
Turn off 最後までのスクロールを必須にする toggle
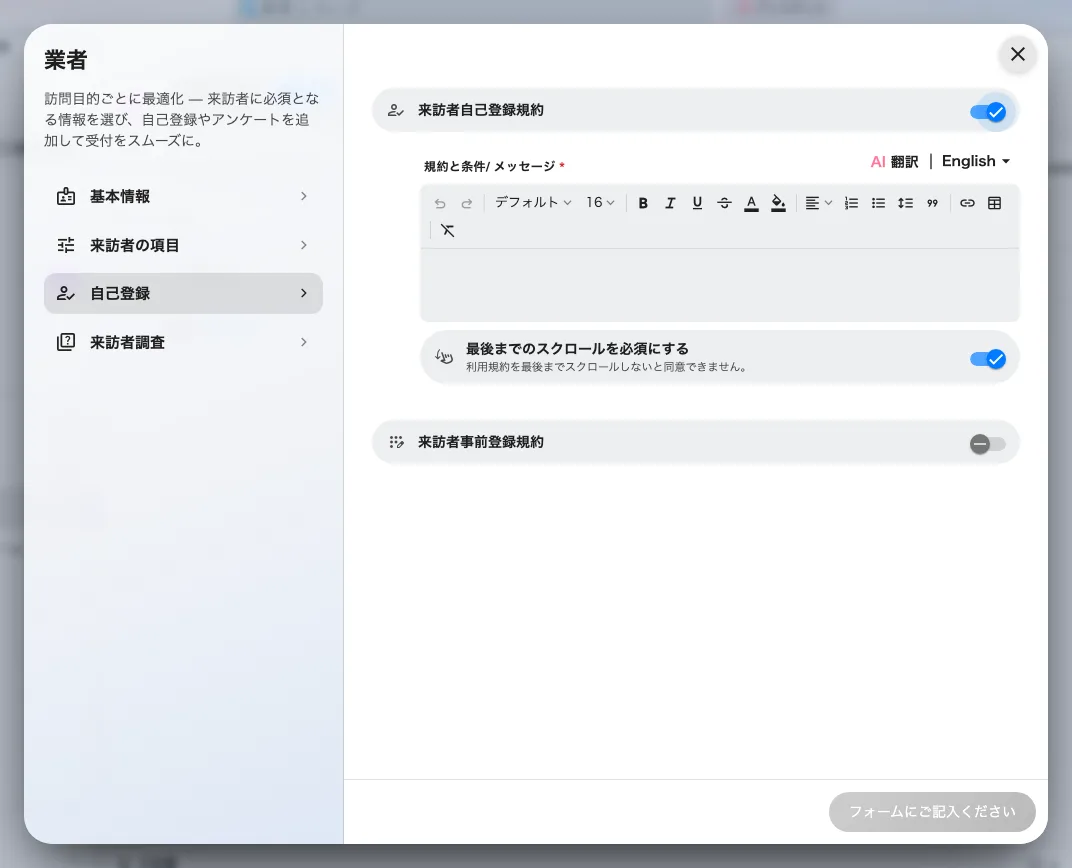point(988,359)
